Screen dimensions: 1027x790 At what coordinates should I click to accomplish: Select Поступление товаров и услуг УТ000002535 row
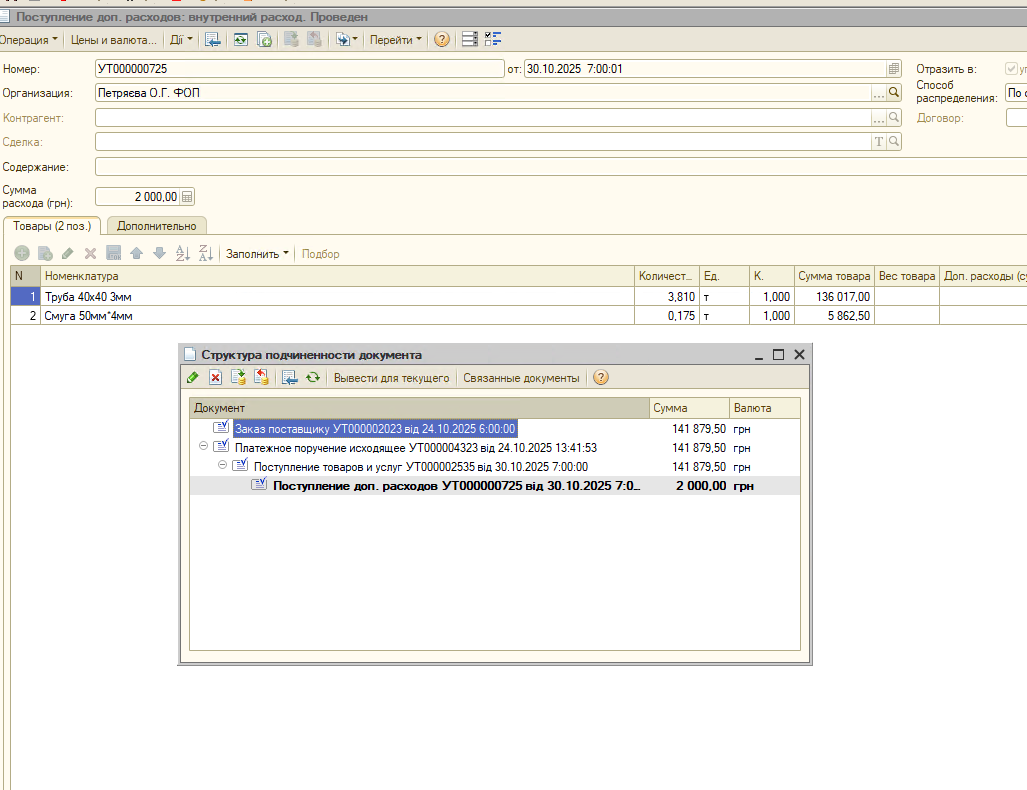pyautogui.click(x=420, y=467)
